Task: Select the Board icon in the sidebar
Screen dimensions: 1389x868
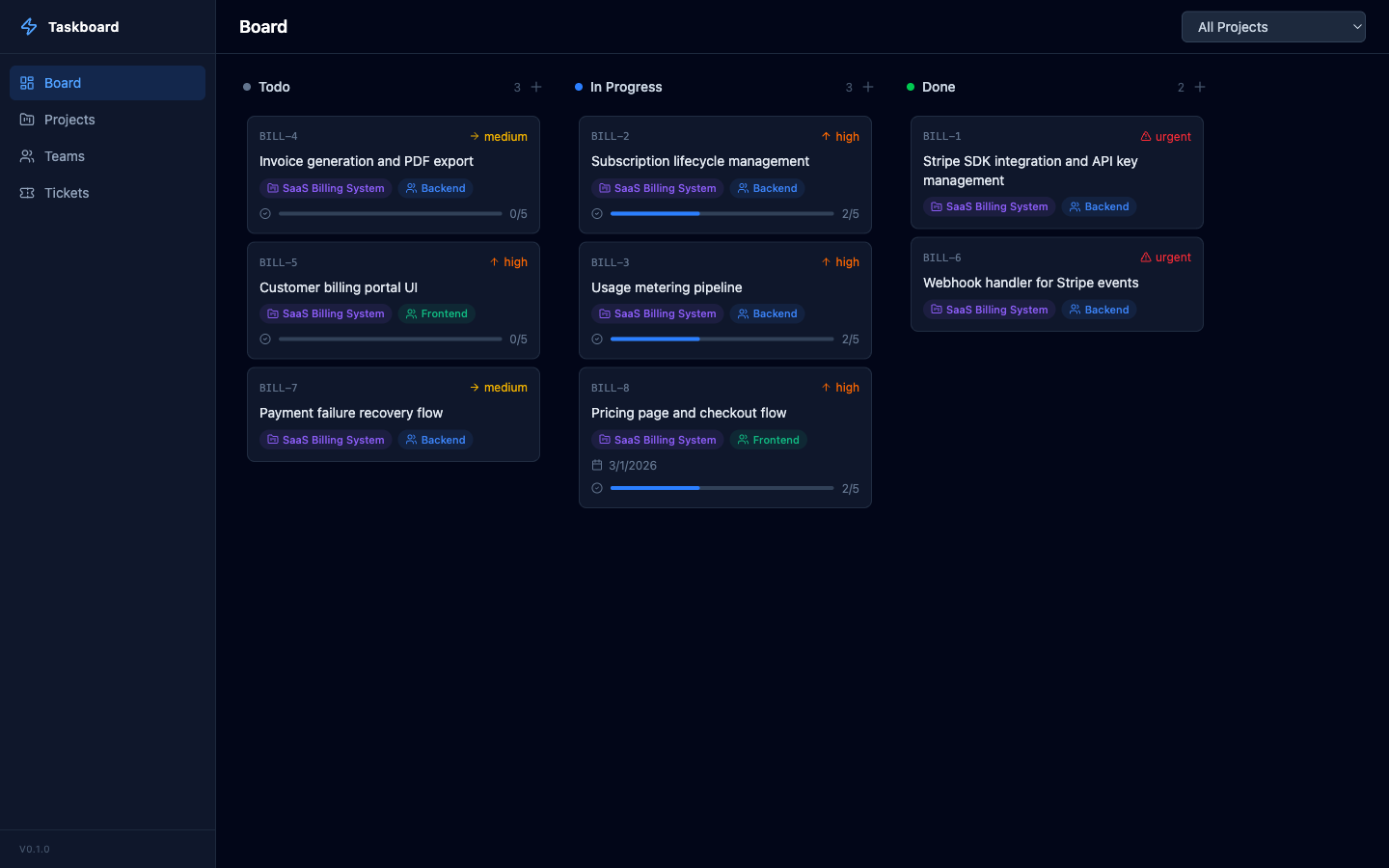Action: (28, 82)
